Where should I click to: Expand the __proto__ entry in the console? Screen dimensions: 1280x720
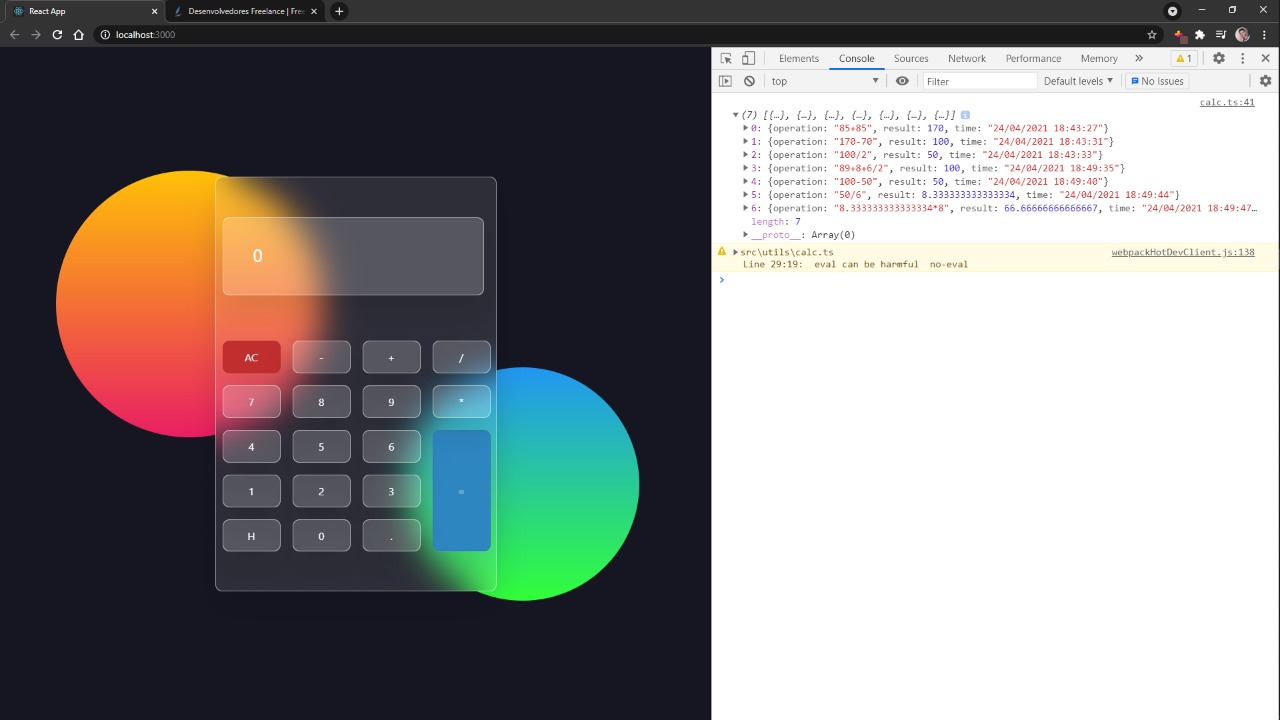tap(745, 234)
